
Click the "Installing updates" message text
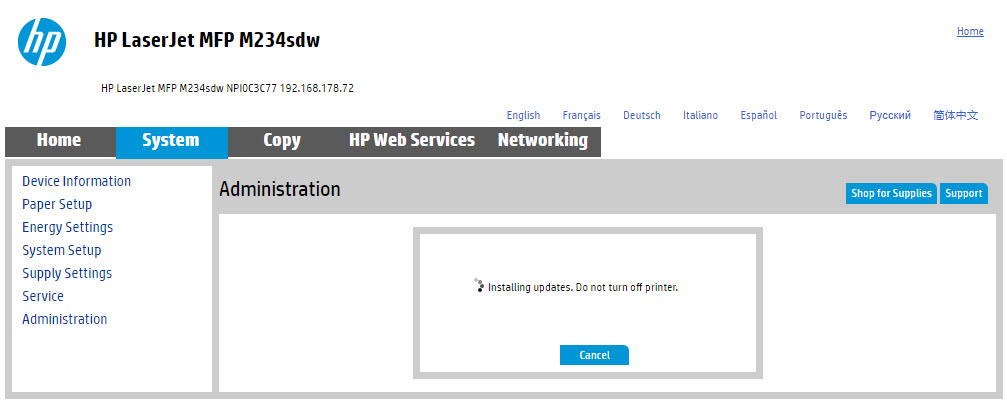coord(583,287)
